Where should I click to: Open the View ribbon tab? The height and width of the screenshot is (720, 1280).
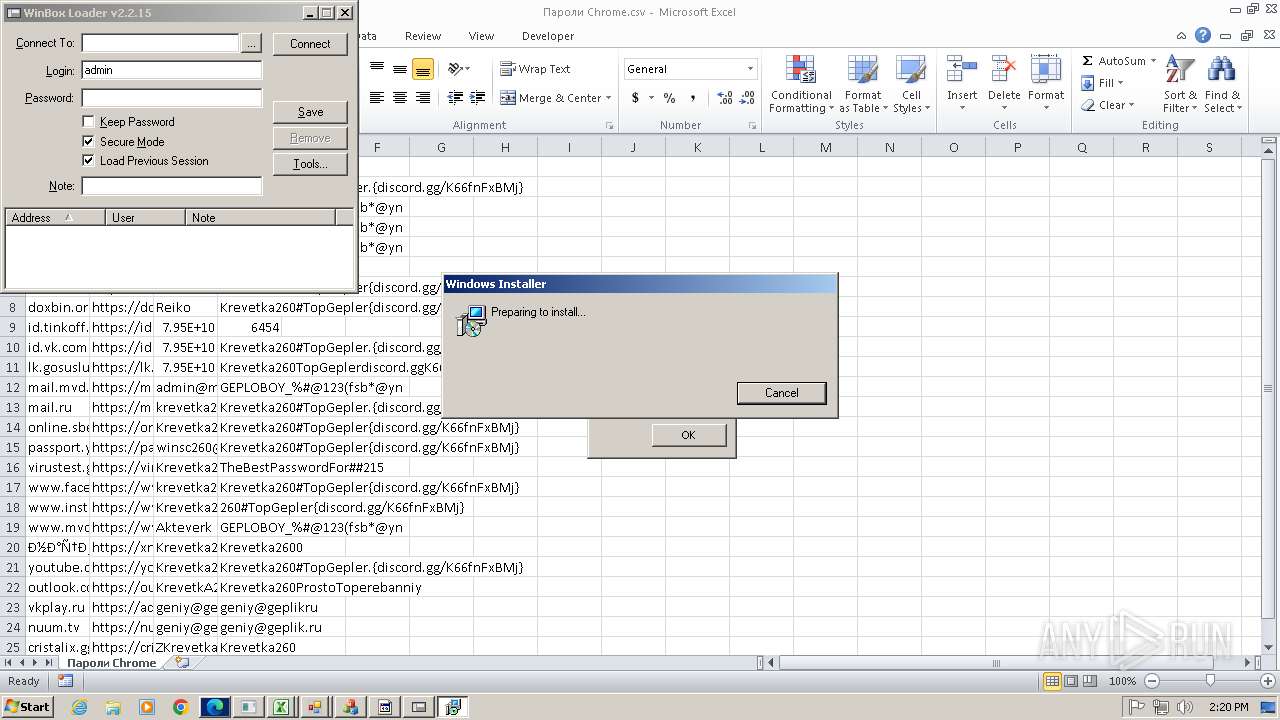[x=481, y=36]
